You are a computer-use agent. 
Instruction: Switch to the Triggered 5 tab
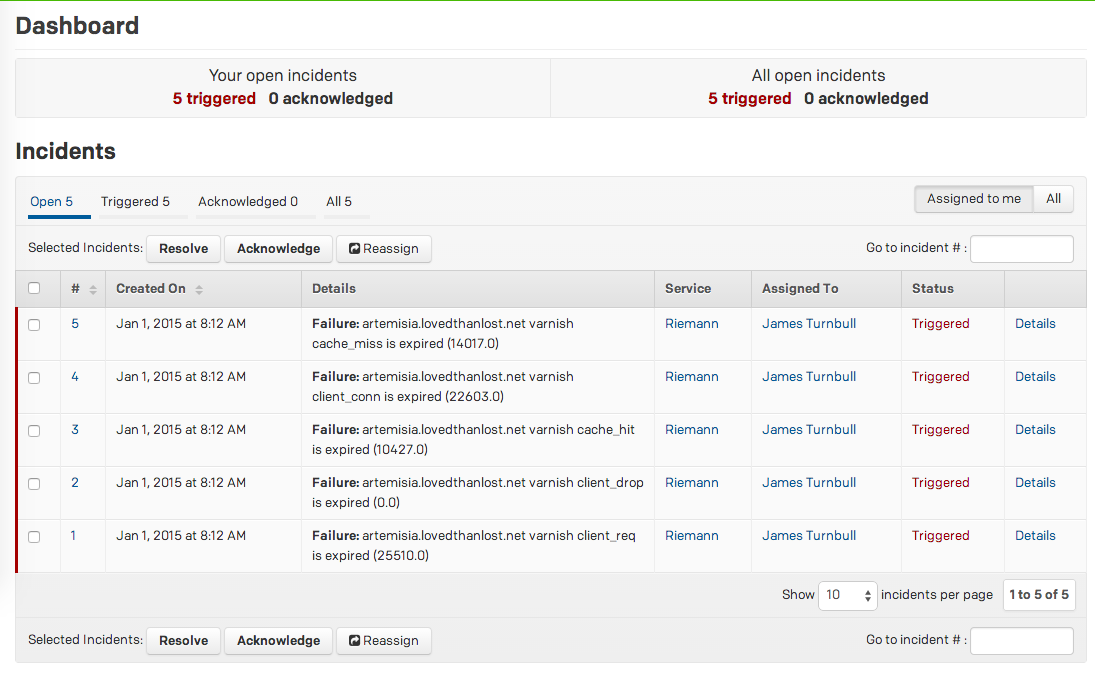coord(135,202)
